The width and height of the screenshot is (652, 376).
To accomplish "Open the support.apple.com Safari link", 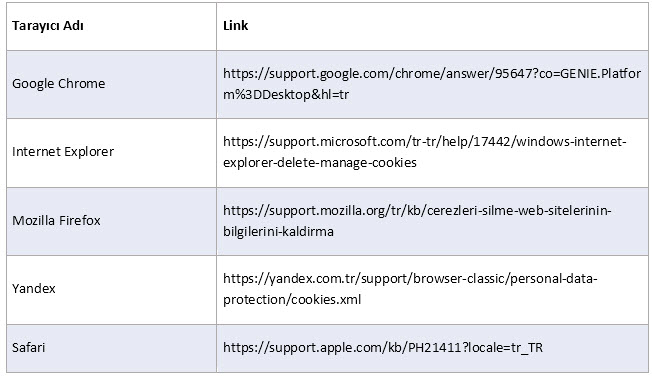I will coord(383,348).
